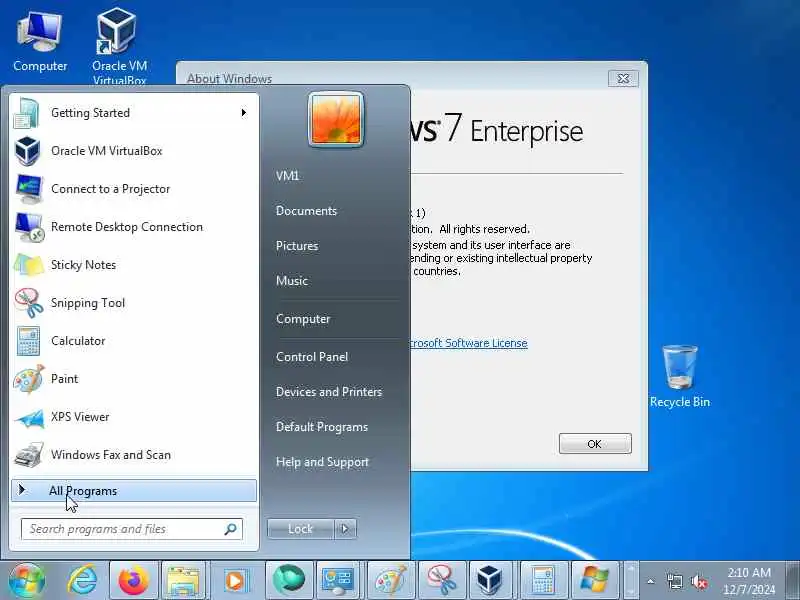Open Snipping Tool from Start menu

pos(134,303)
